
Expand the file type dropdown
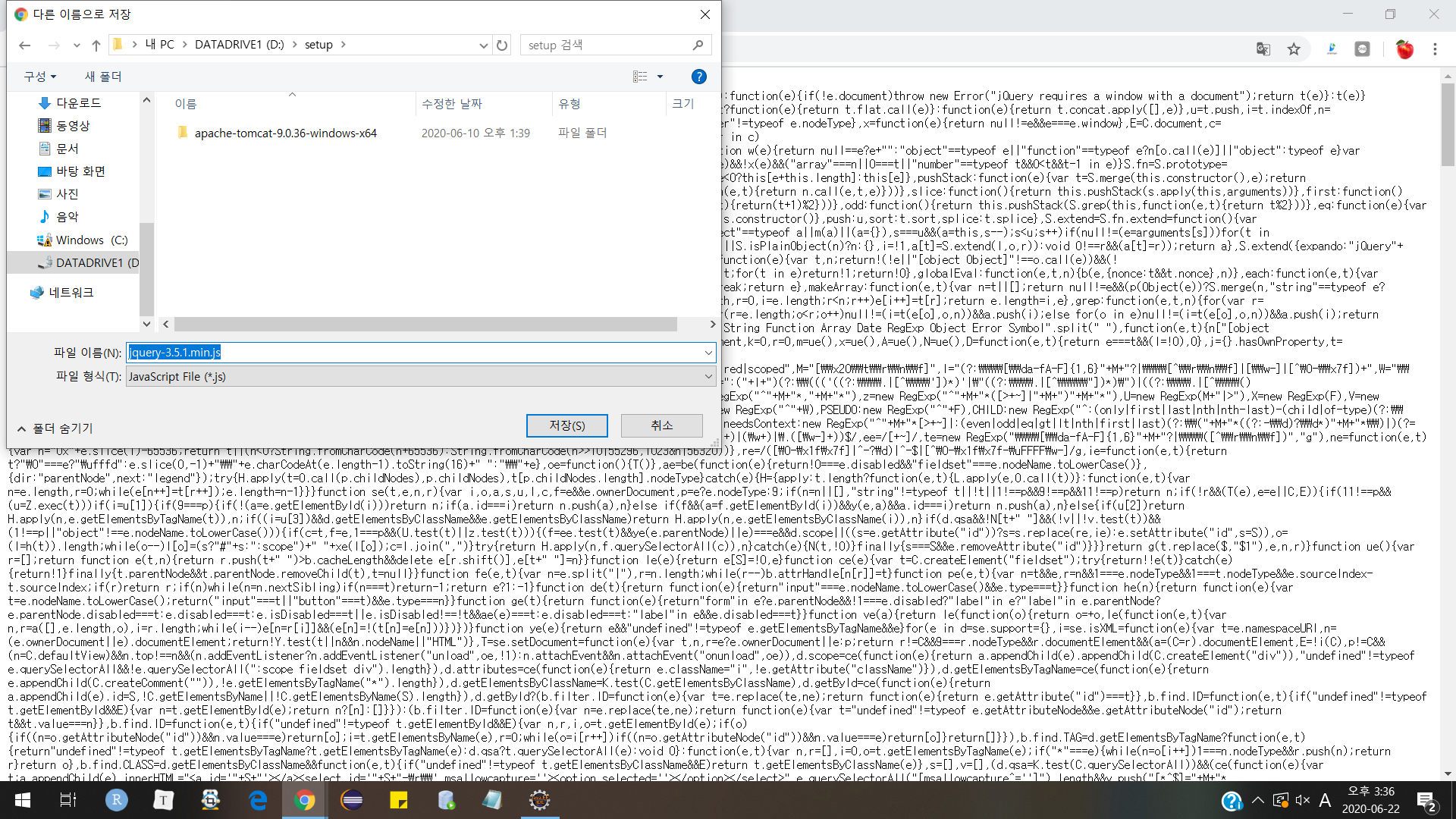(x=708, y=376)
